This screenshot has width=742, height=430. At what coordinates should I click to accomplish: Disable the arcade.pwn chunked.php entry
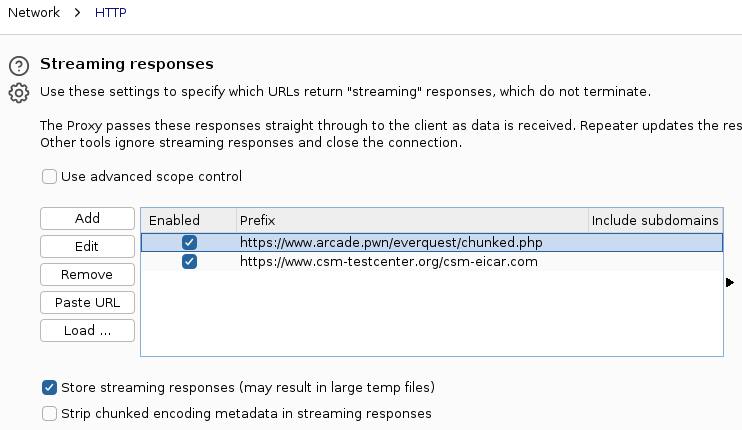coord(189,243)
